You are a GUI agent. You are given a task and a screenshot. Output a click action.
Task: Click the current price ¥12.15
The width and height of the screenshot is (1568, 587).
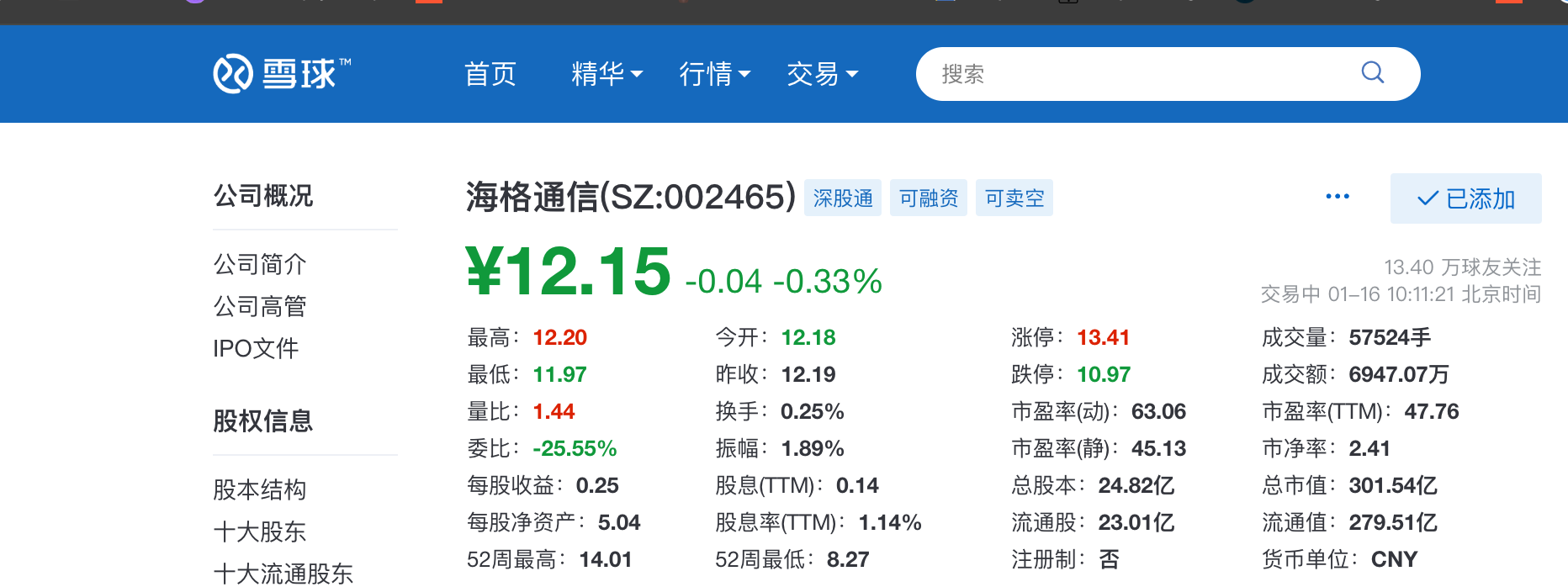click(569, 271)
